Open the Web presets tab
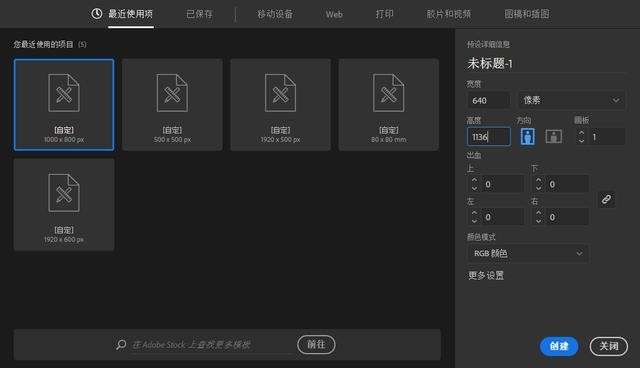640x368 pixels. coord(334,14)
